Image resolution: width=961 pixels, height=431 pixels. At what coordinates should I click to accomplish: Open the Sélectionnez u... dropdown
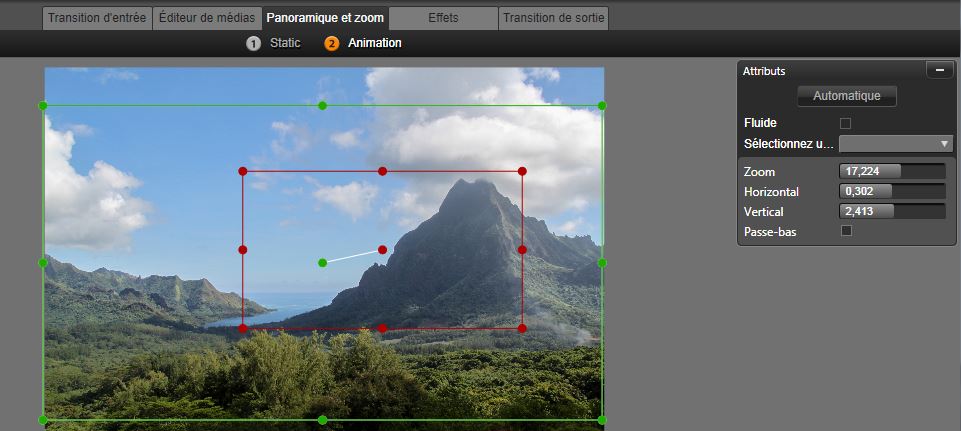point(895,144)
